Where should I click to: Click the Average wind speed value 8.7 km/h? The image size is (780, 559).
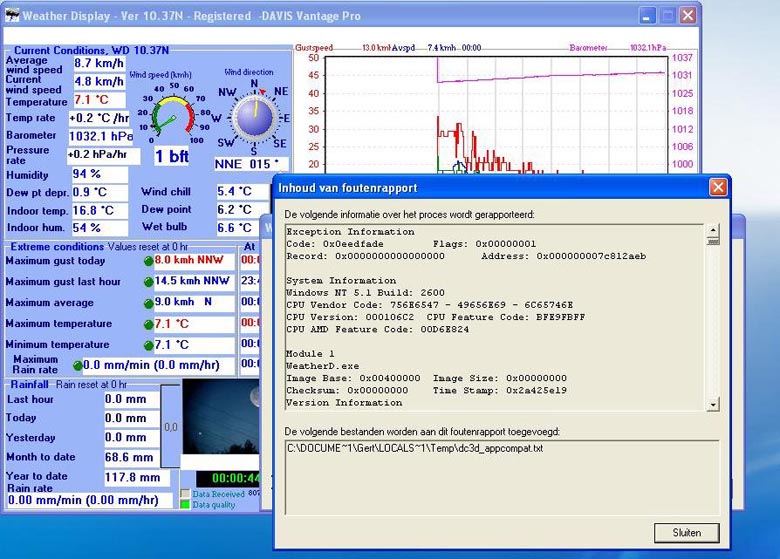click(99, 63)
